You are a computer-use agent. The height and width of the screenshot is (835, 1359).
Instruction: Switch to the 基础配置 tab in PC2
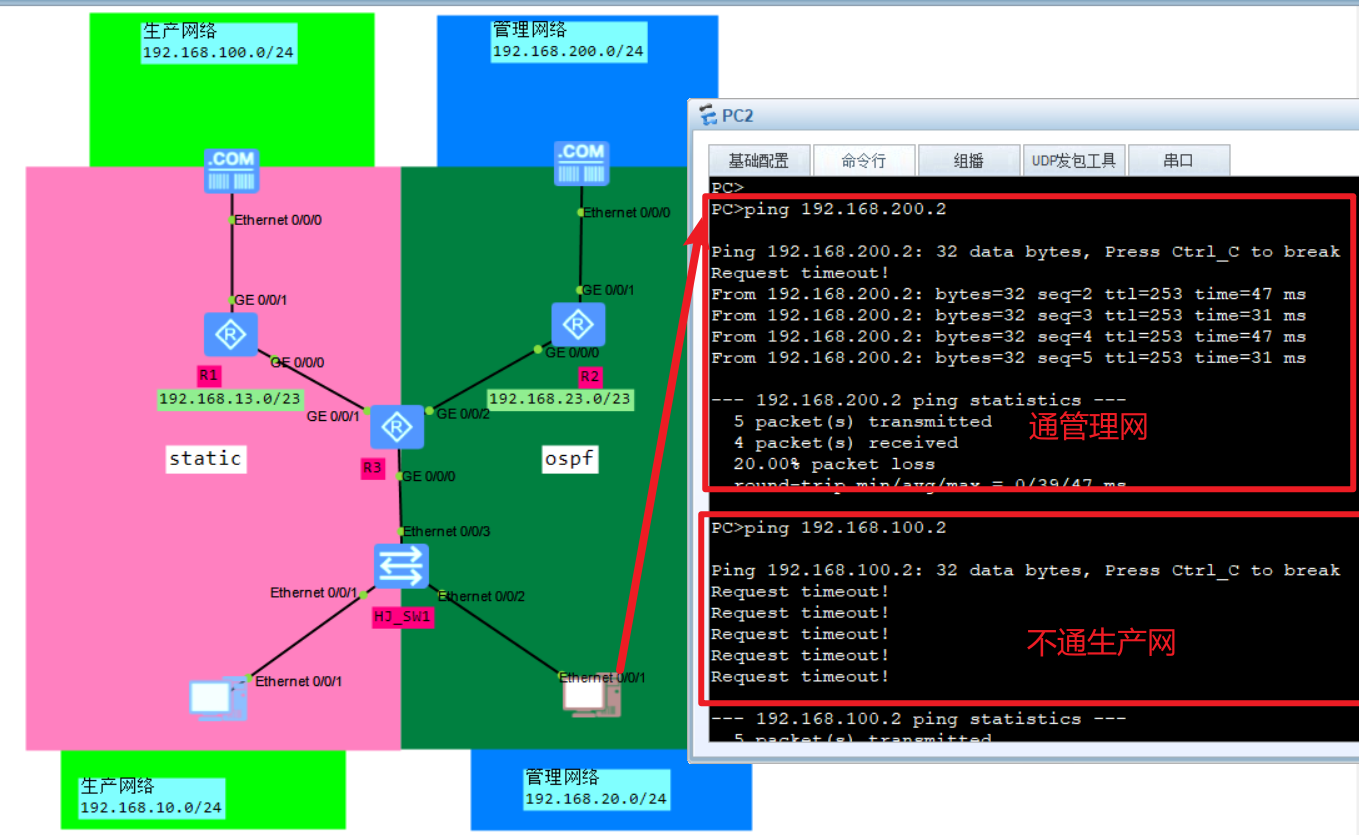click(x=760, y=160)
